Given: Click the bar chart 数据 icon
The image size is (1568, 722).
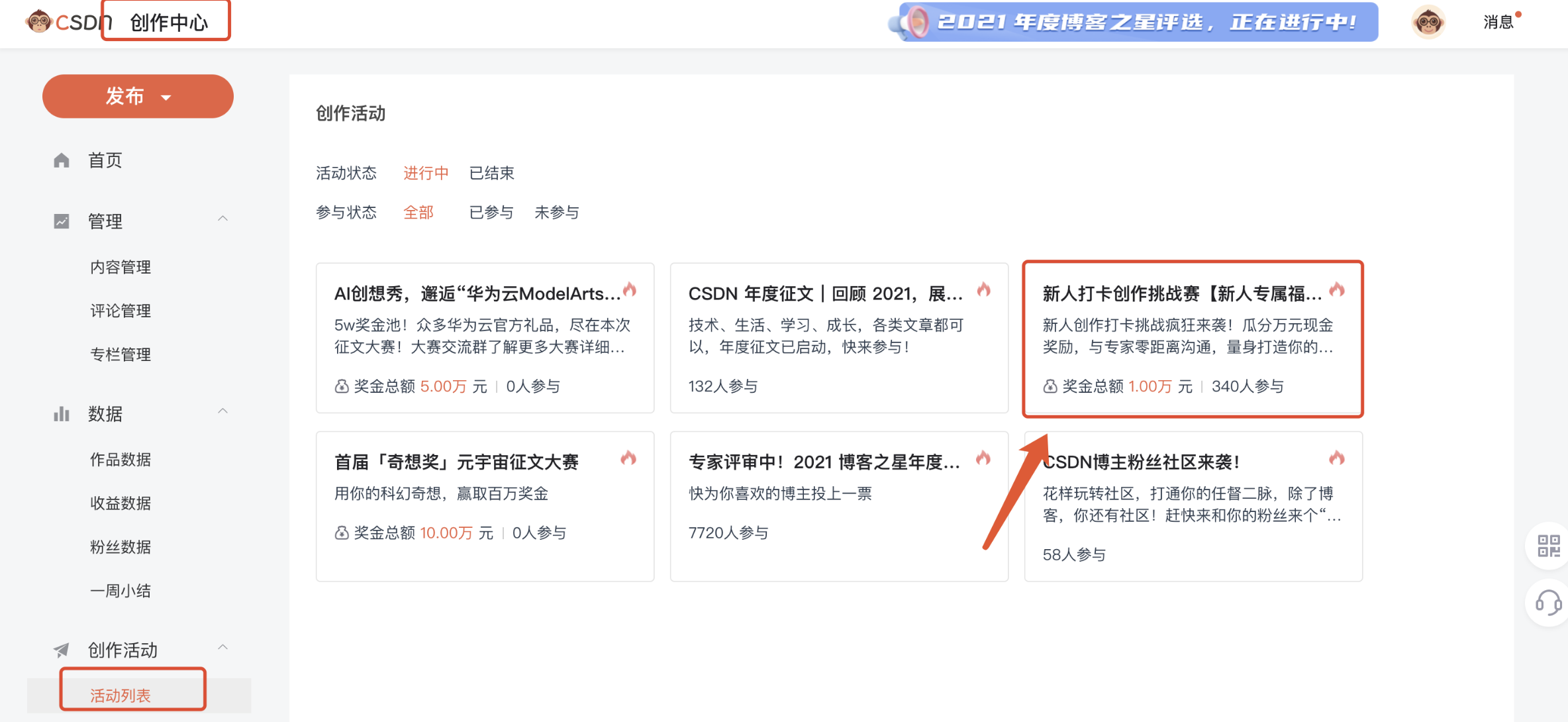Looking at the screenshot, I should click(x=62, y=414).
